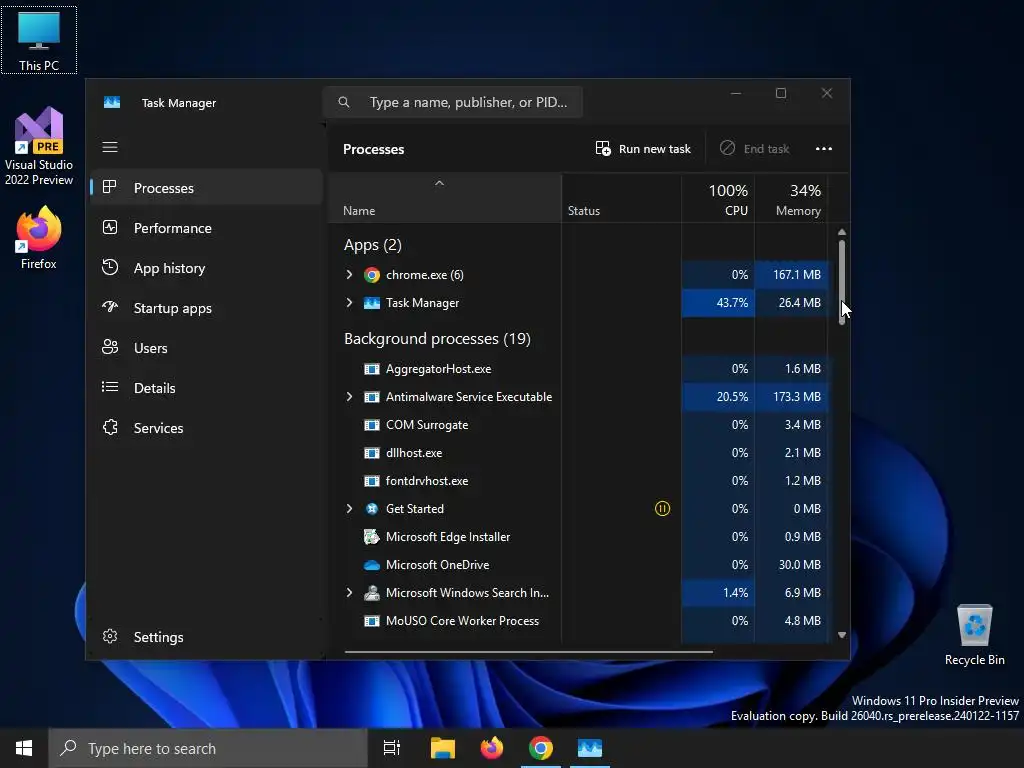Click the taskbar 'Type here to search' box
Viewport: 1024px width, 768px height.
(x=208, y=748)
